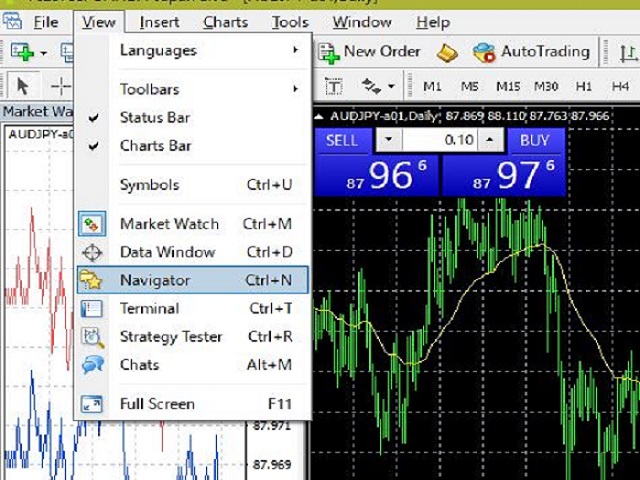Switch to H4 timeframe
The image size is (640, 480).
(620, 87)
